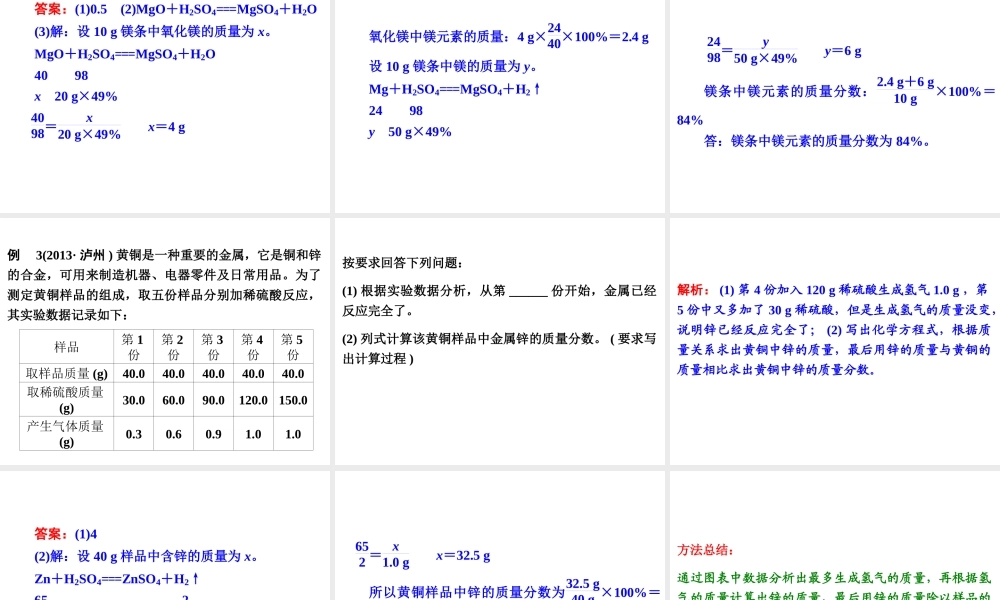This screenshot has height=600, width=1000.
Task: Open the slide with 答案 (1)4 zinc solution
Action: [x=165, y=536]
